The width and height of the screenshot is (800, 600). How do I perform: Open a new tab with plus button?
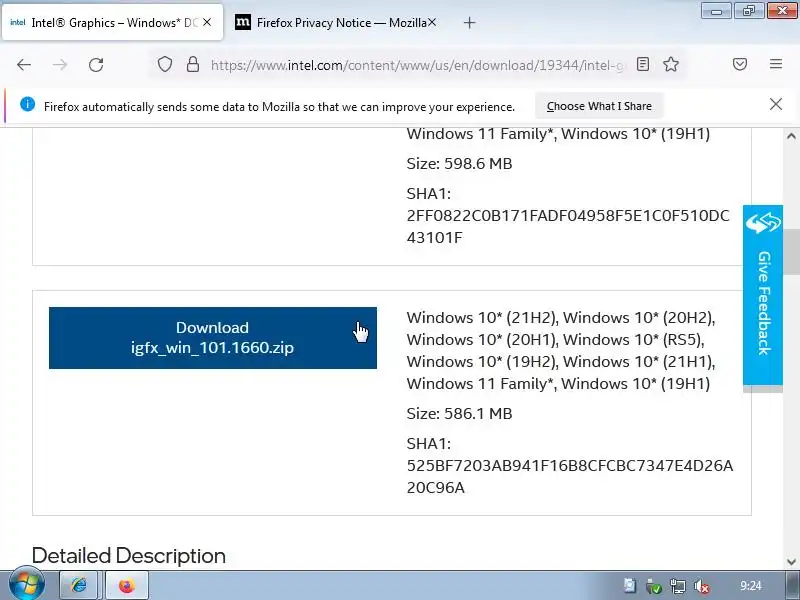[469, 22]
